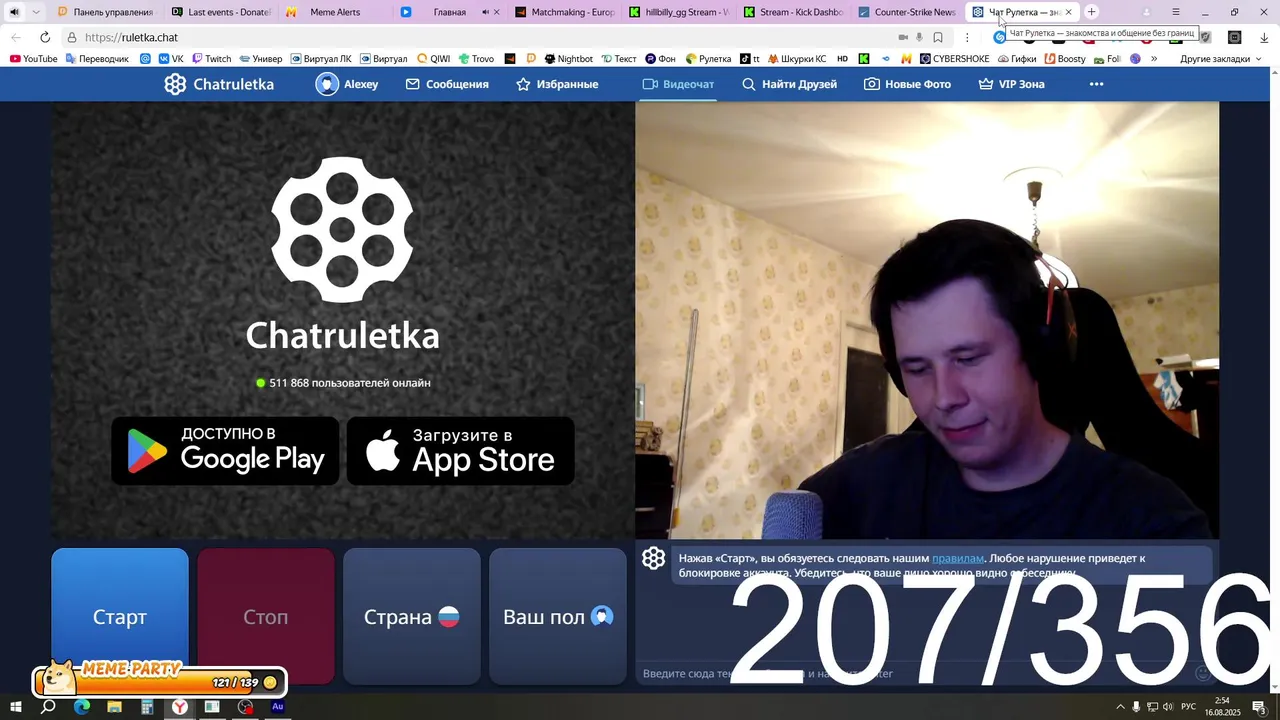Switch to Видеочат tab
Viewport: 1280px width, 720px height.
point(678,84)
